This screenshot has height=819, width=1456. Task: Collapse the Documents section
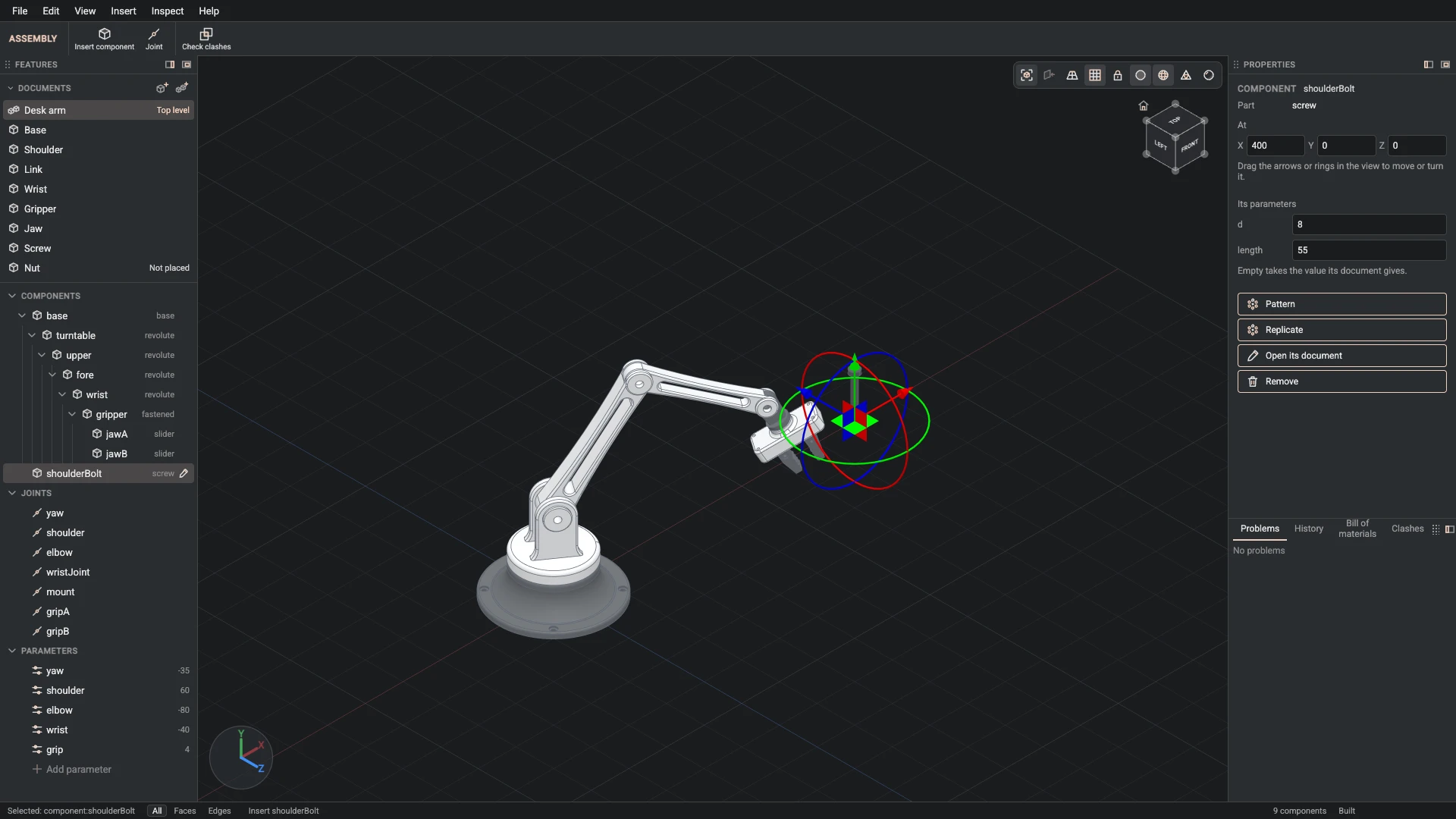click(11, 88)
